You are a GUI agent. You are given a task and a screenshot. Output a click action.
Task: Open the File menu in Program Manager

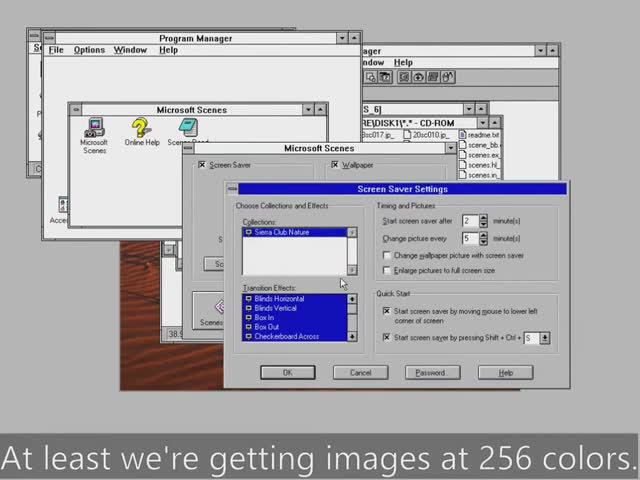(56, 50)
